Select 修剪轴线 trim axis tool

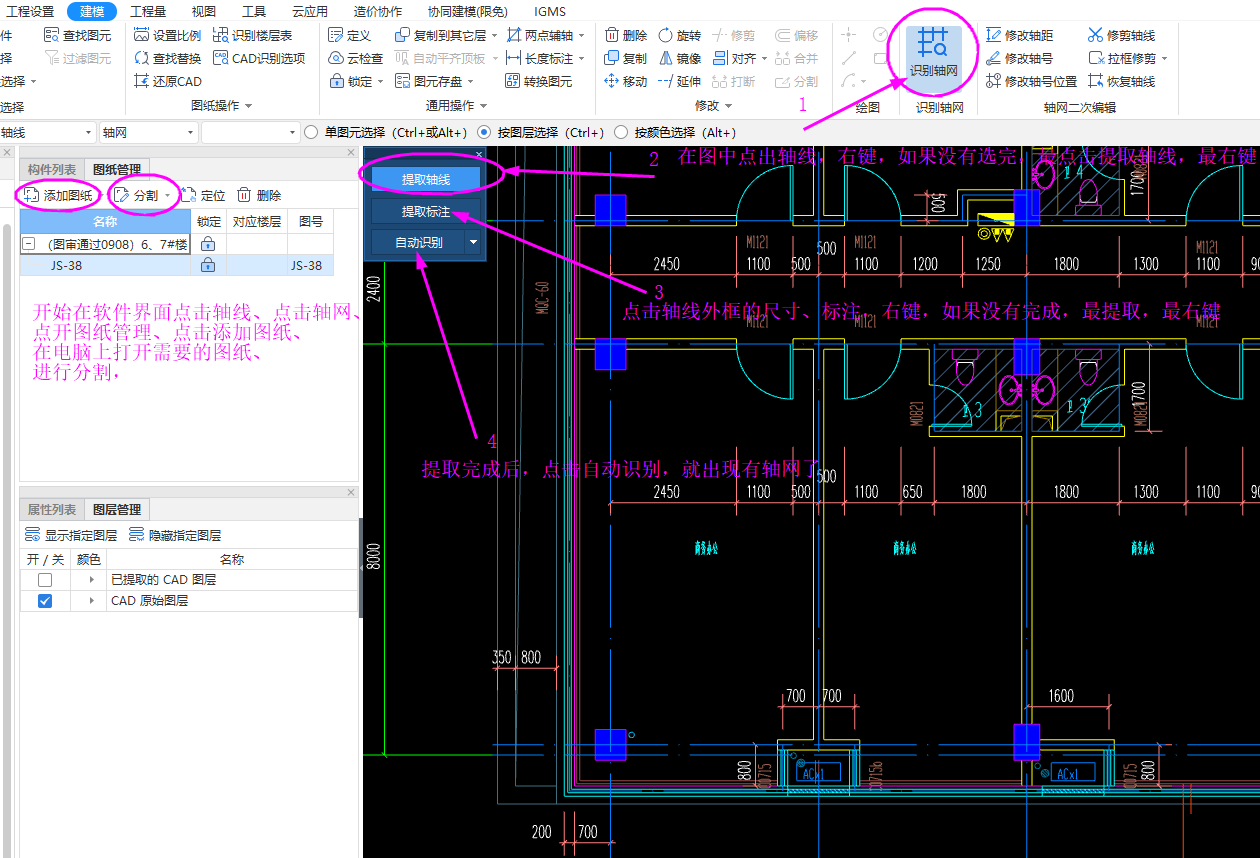[x=1121, y=35]
